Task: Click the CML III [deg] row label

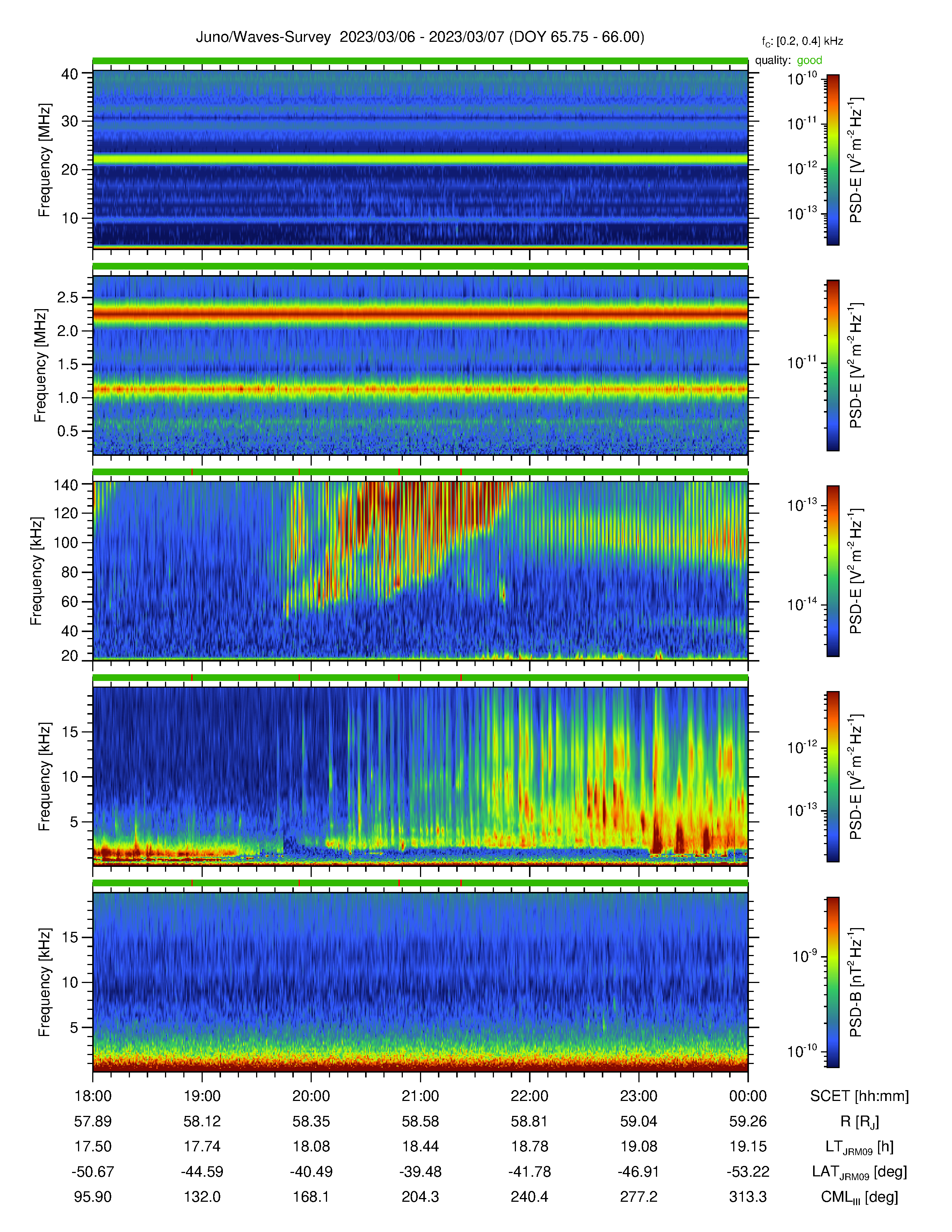Action: pyautogui.click(x=859, y=1197)
